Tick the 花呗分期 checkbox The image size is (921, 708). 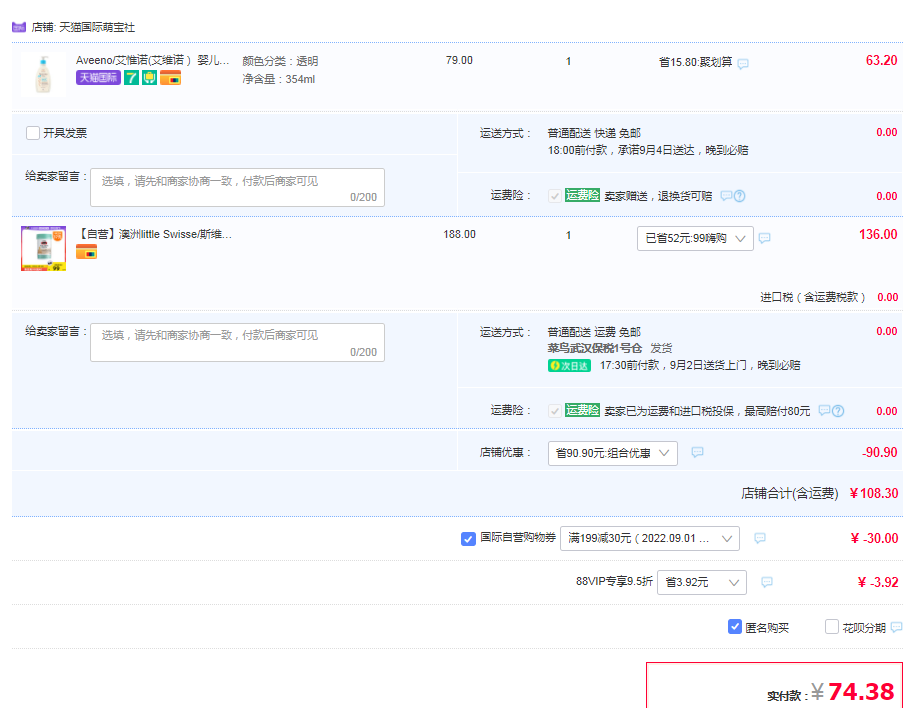coord(832,627)
